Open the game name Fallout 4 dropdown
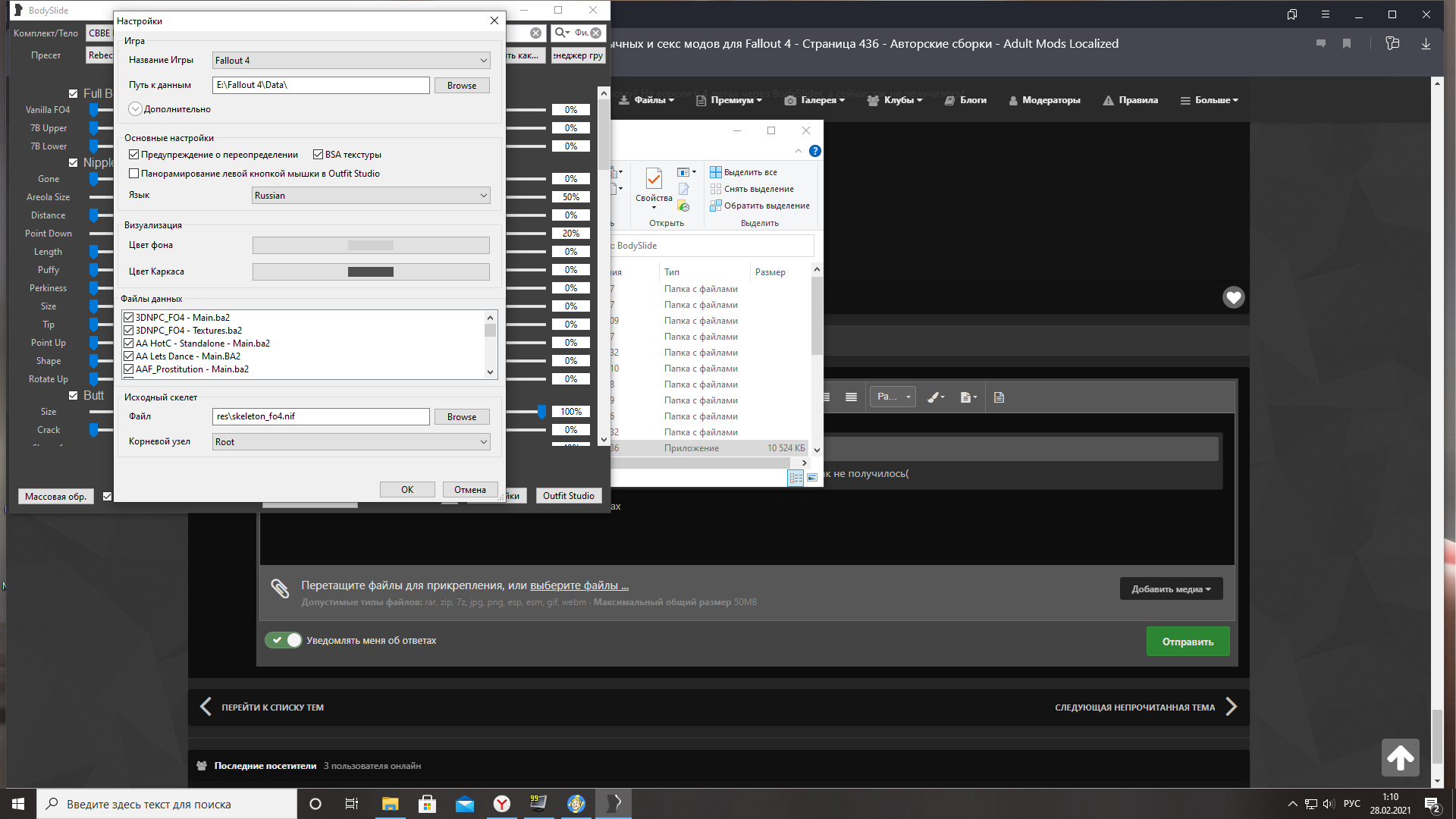The width and height of the screenshot is (1456, 819). tap(351, 61)
